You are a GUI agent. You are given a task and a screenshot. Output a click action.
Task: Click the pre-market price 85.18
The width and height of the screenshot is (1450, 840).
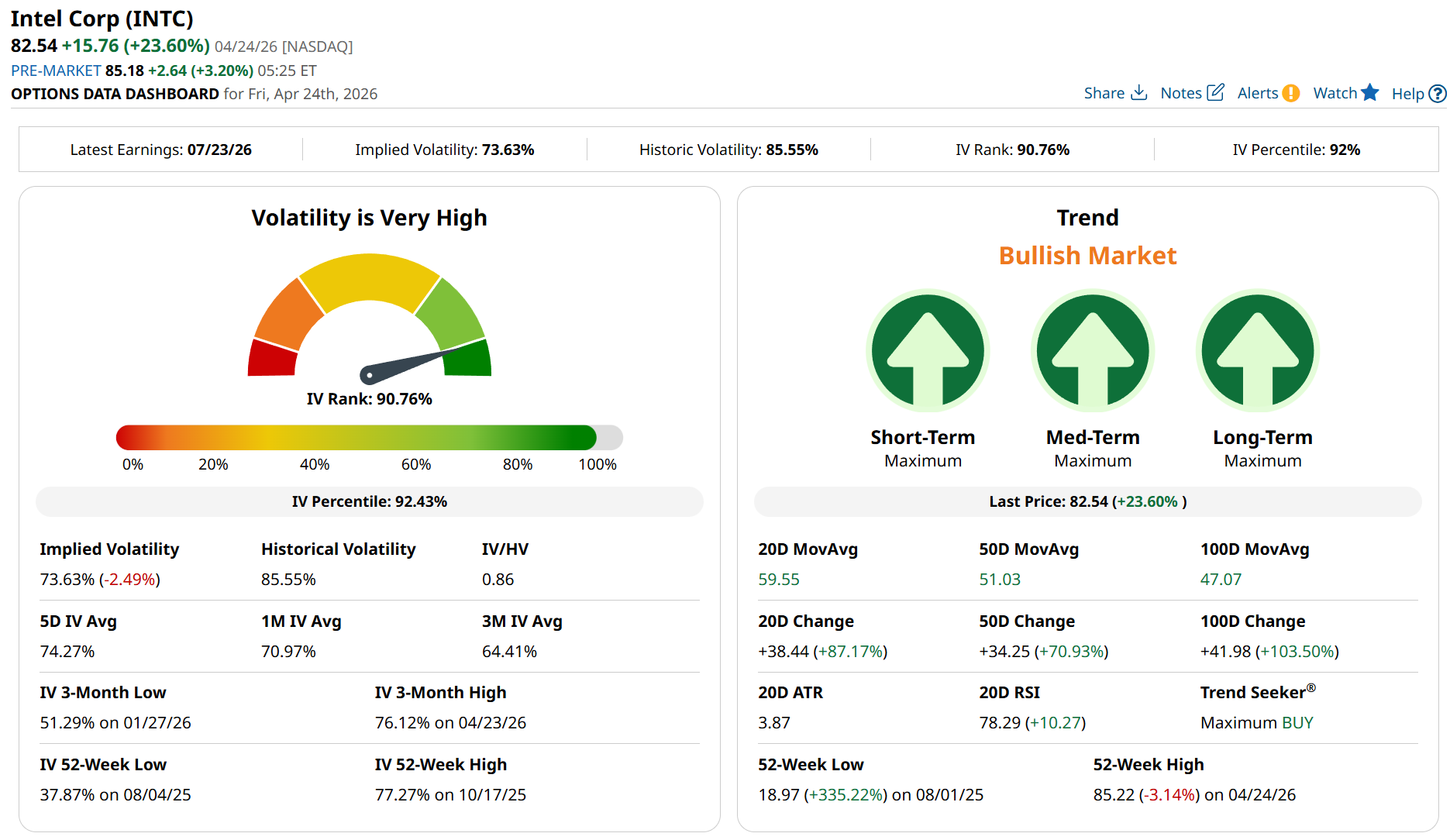coord(125,71)
